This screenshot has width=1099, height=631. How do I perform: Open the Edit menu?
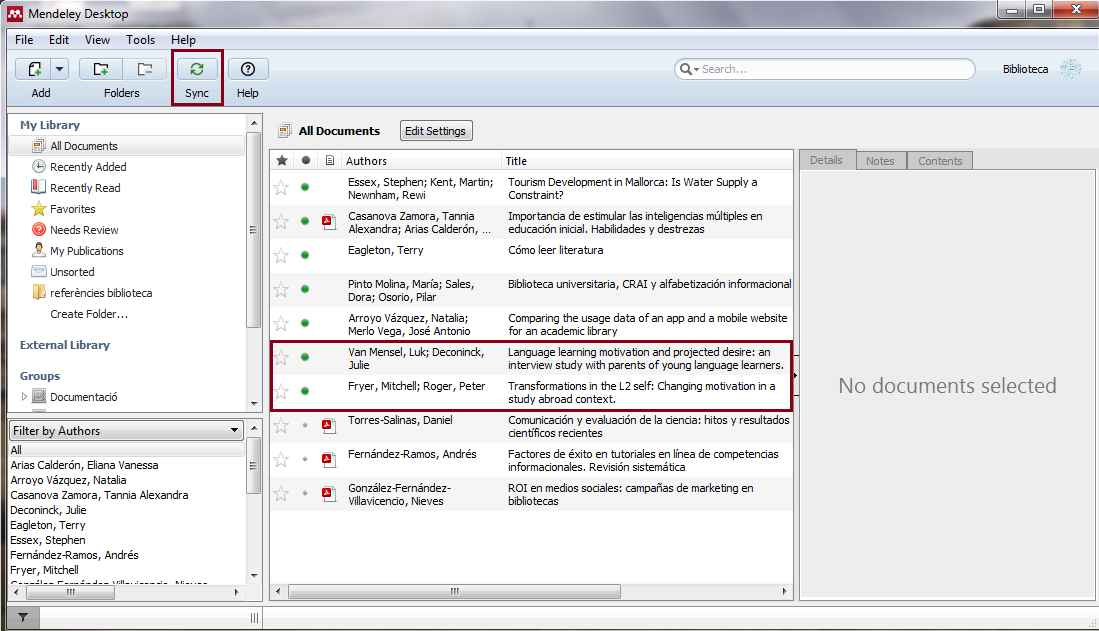click(x=59, y=40)
